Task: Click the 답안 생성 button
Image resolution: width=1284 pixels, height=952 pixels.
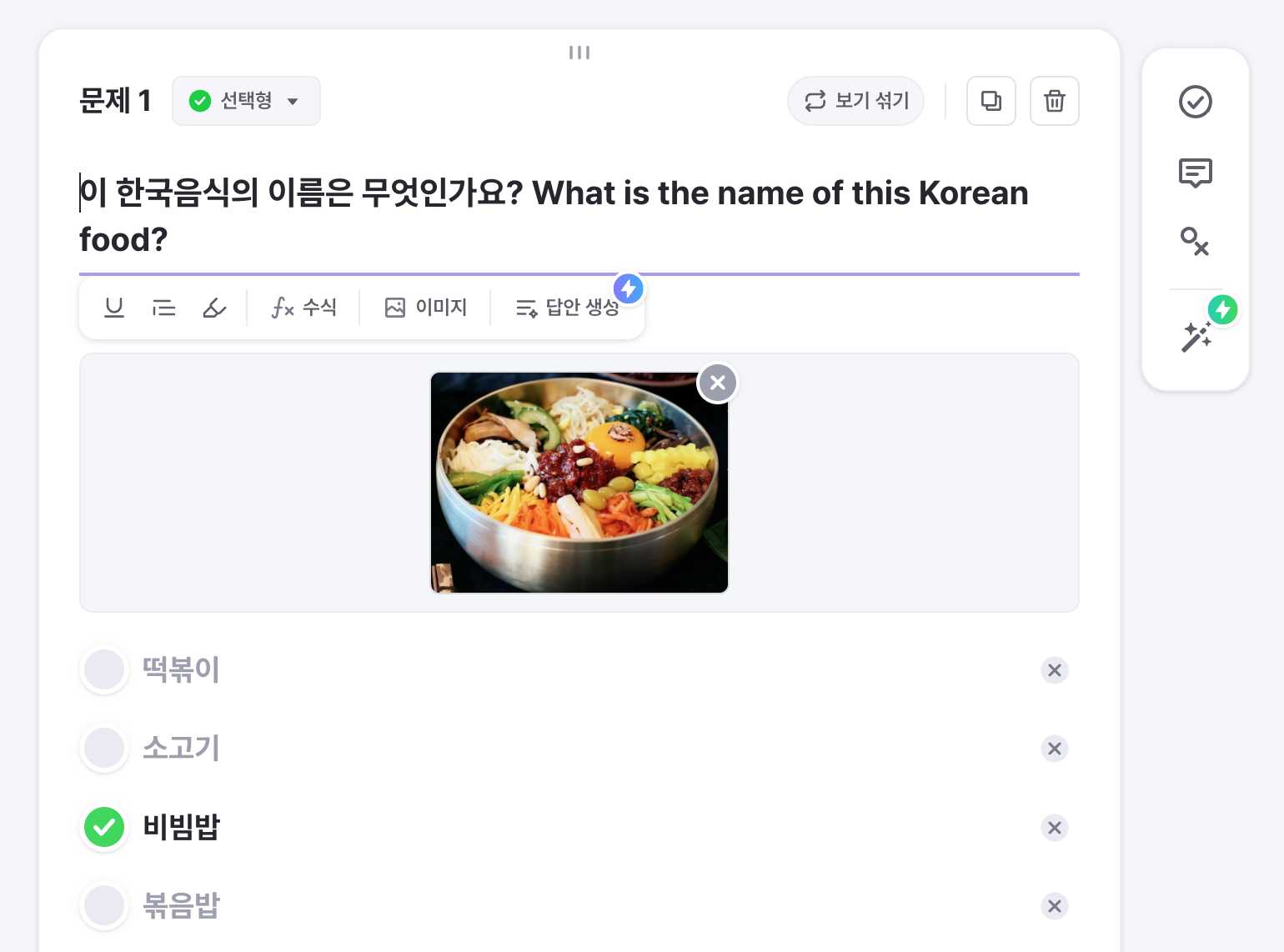Action: click(568, 308)
